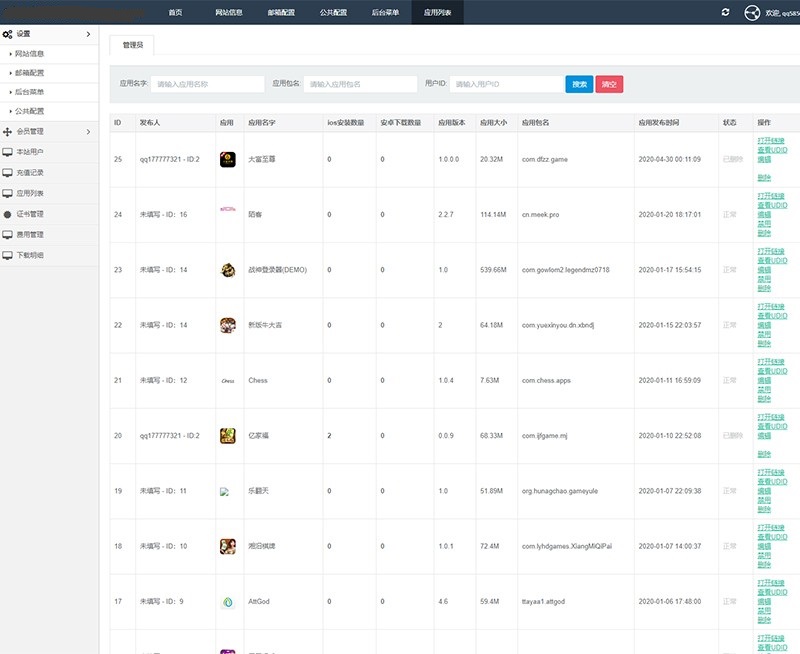Click the monitor icon beside 本站用户
This screenshot has width=800, height=654.
point(8,151)
